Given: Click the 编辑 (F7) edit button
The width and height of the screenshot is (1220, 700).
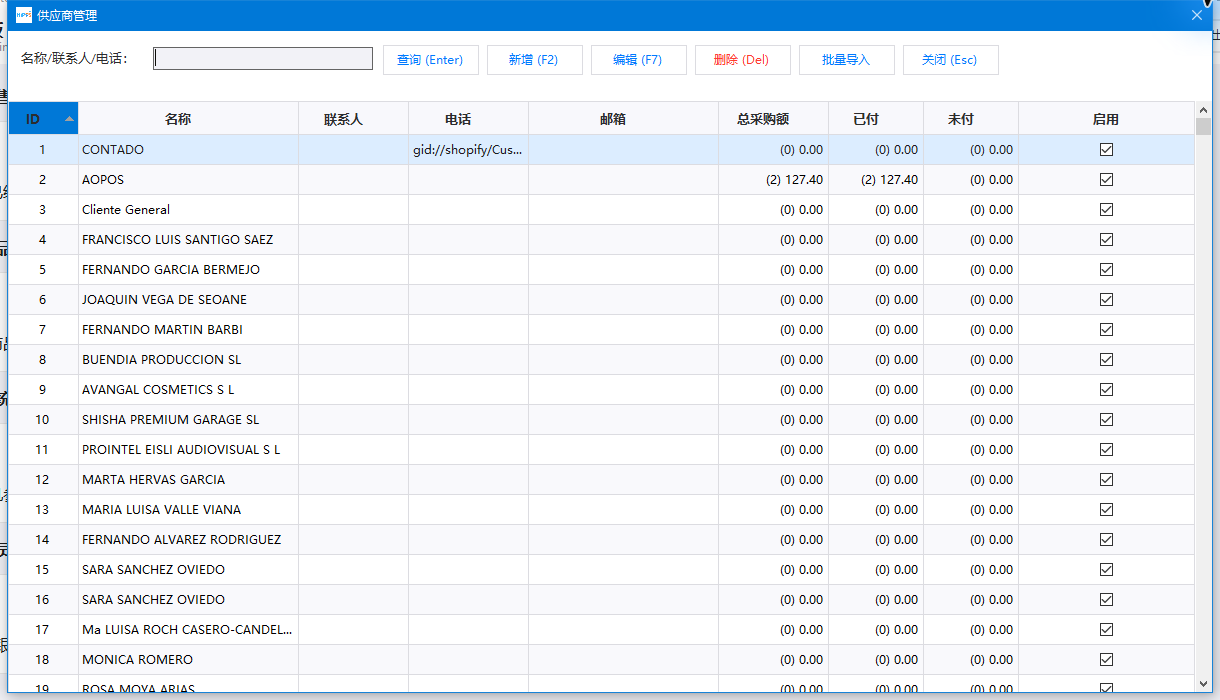Looking at the screenshot, I should [638, 60].
